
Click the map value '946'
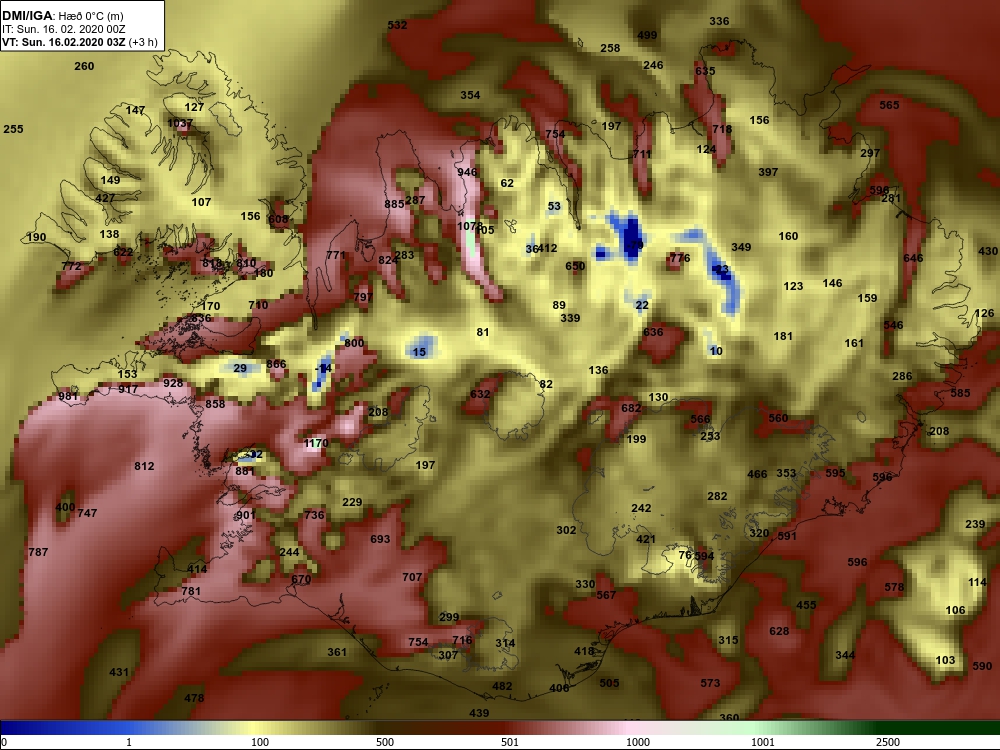tap(467, 172)
